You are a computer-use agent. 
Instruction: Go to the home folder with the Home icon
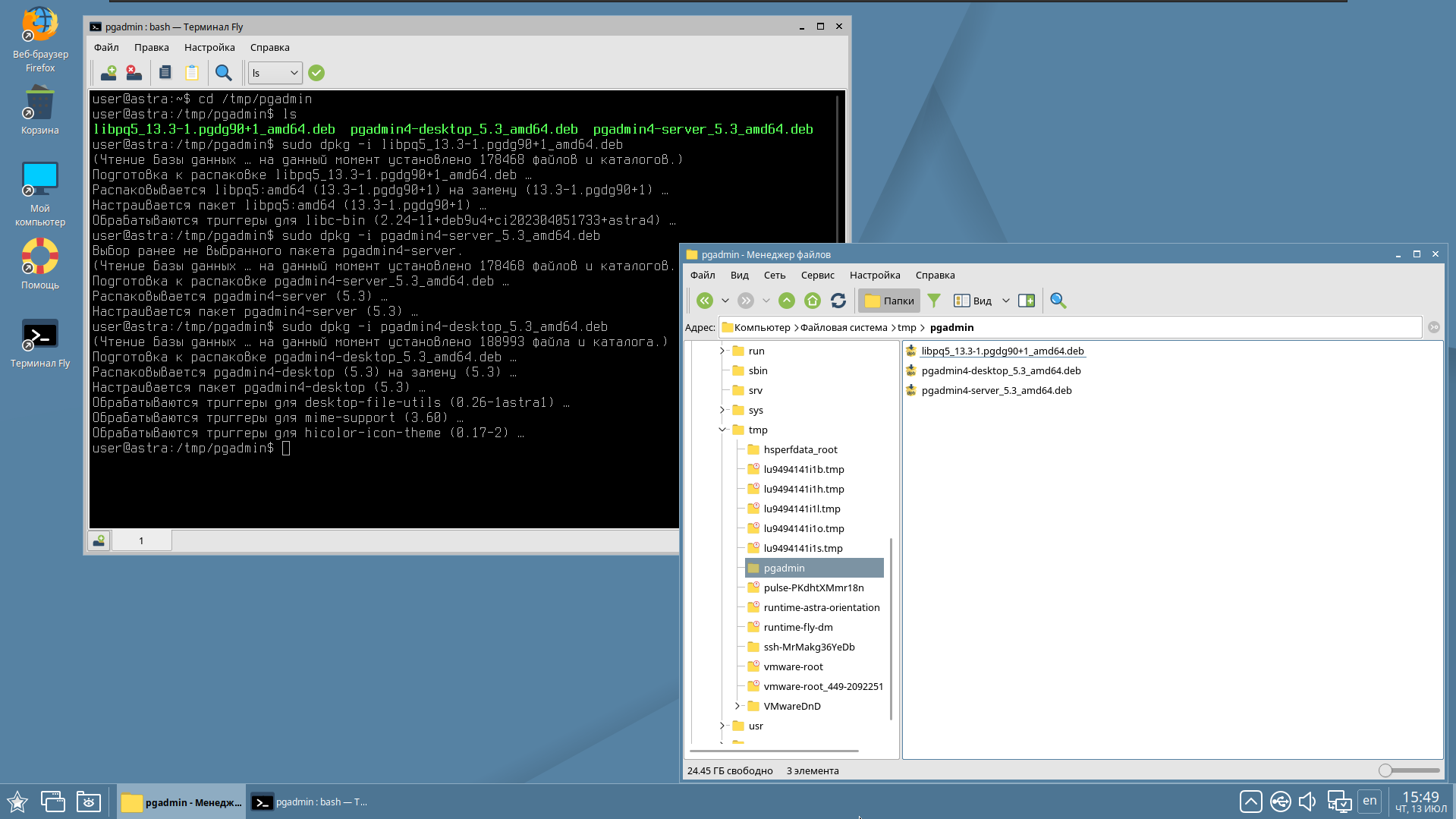(x=813, y=301)
